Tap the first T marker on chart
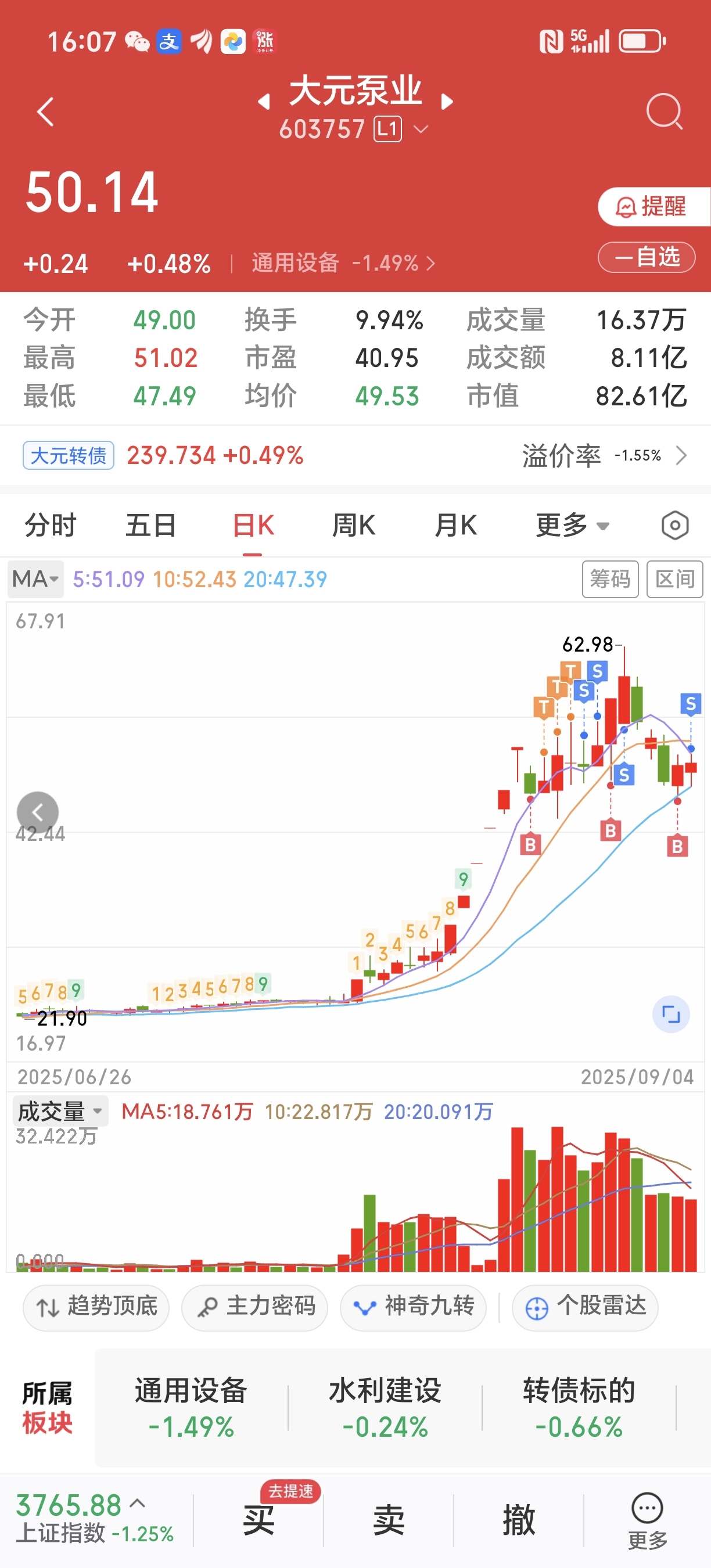 click(x=544, y=708)
